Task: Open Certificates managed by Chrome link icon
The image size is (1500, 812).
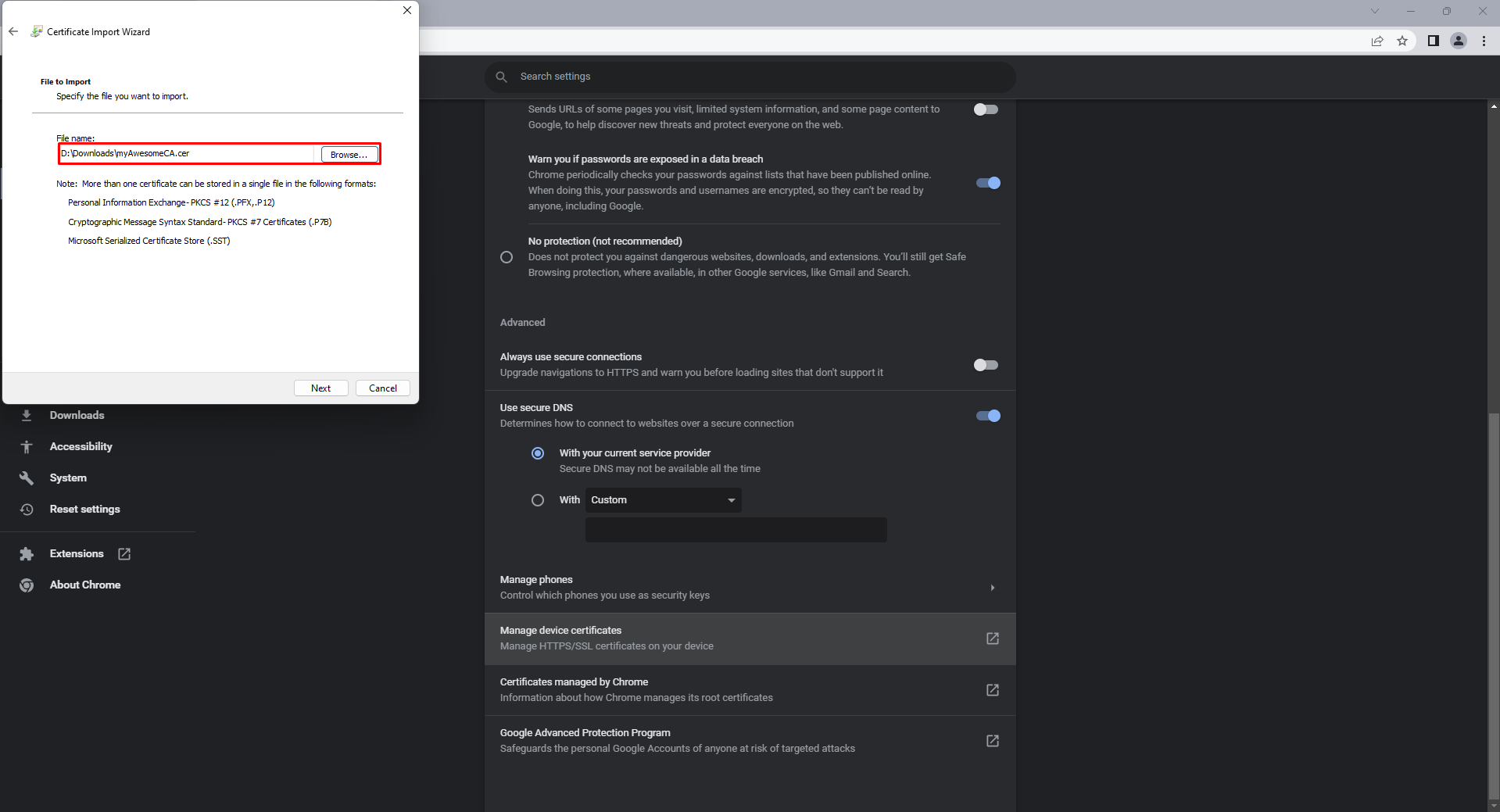Action: 993,690
